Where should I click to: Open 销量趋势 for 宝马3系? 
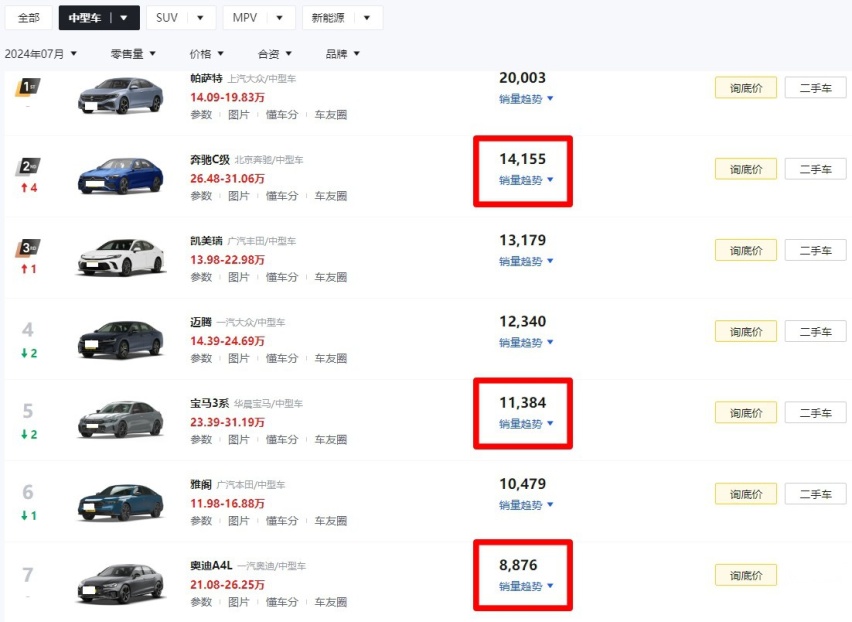pyautogui.click(x=526, y=424)
